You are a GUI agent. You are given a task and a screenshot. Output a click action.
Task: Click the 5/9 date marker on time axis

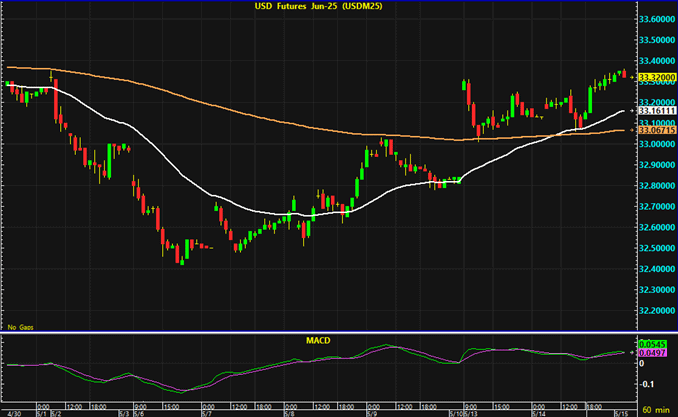[x=371, y=411]
